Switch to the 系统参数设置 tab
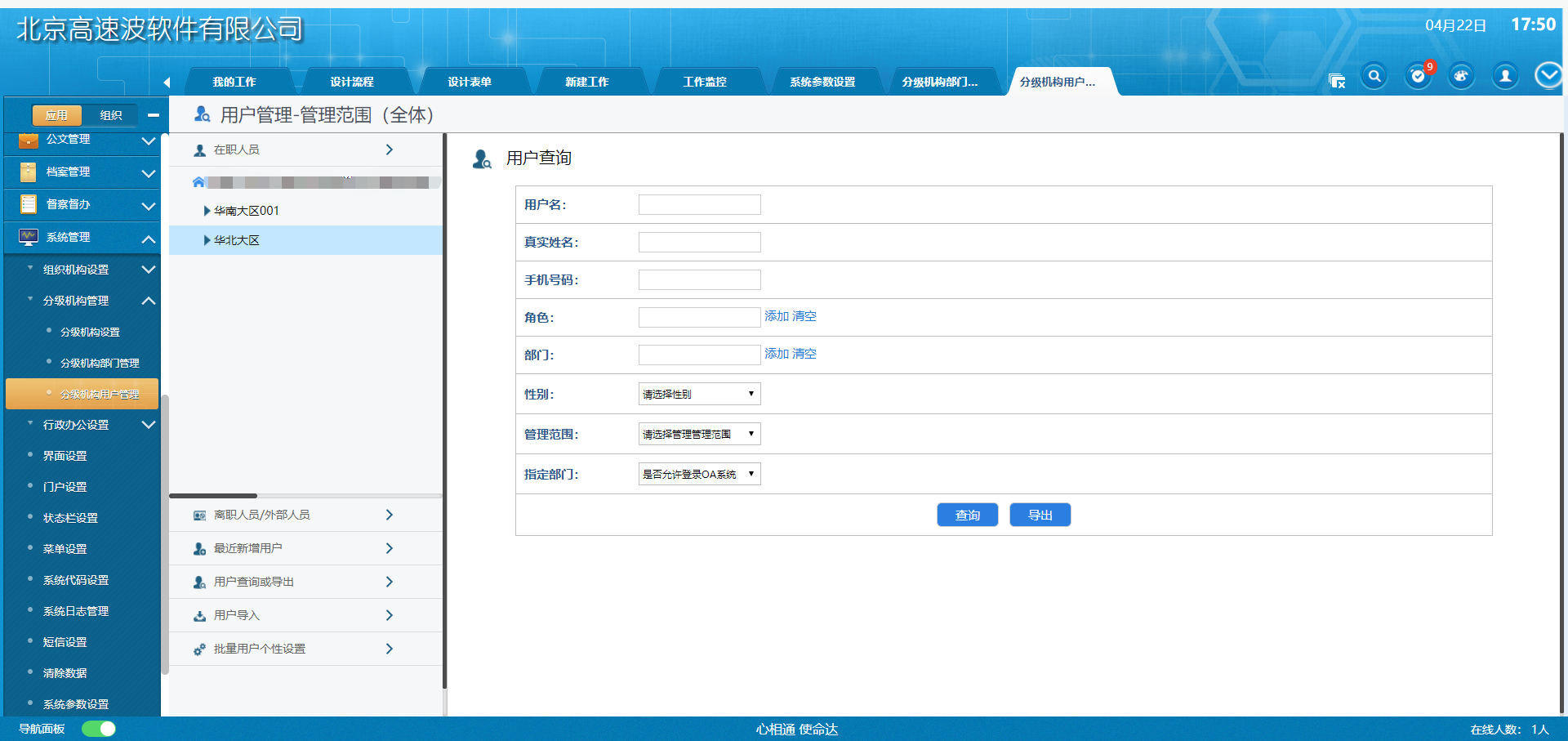The width and height of the screenshot is (1568, 741). [x=822, y=82]
